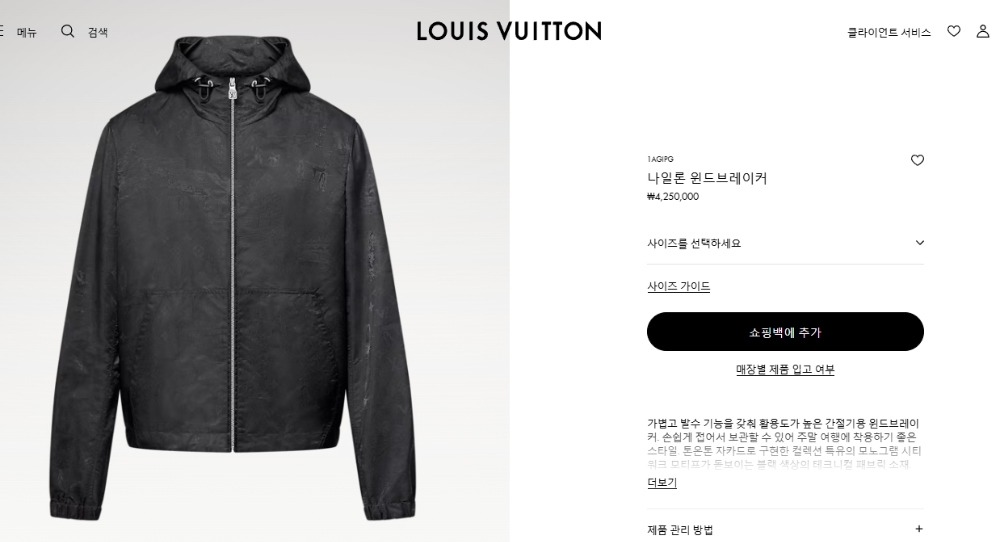Click the chevron arrow on size selector
1000x542 pixels.
[920, 242]
